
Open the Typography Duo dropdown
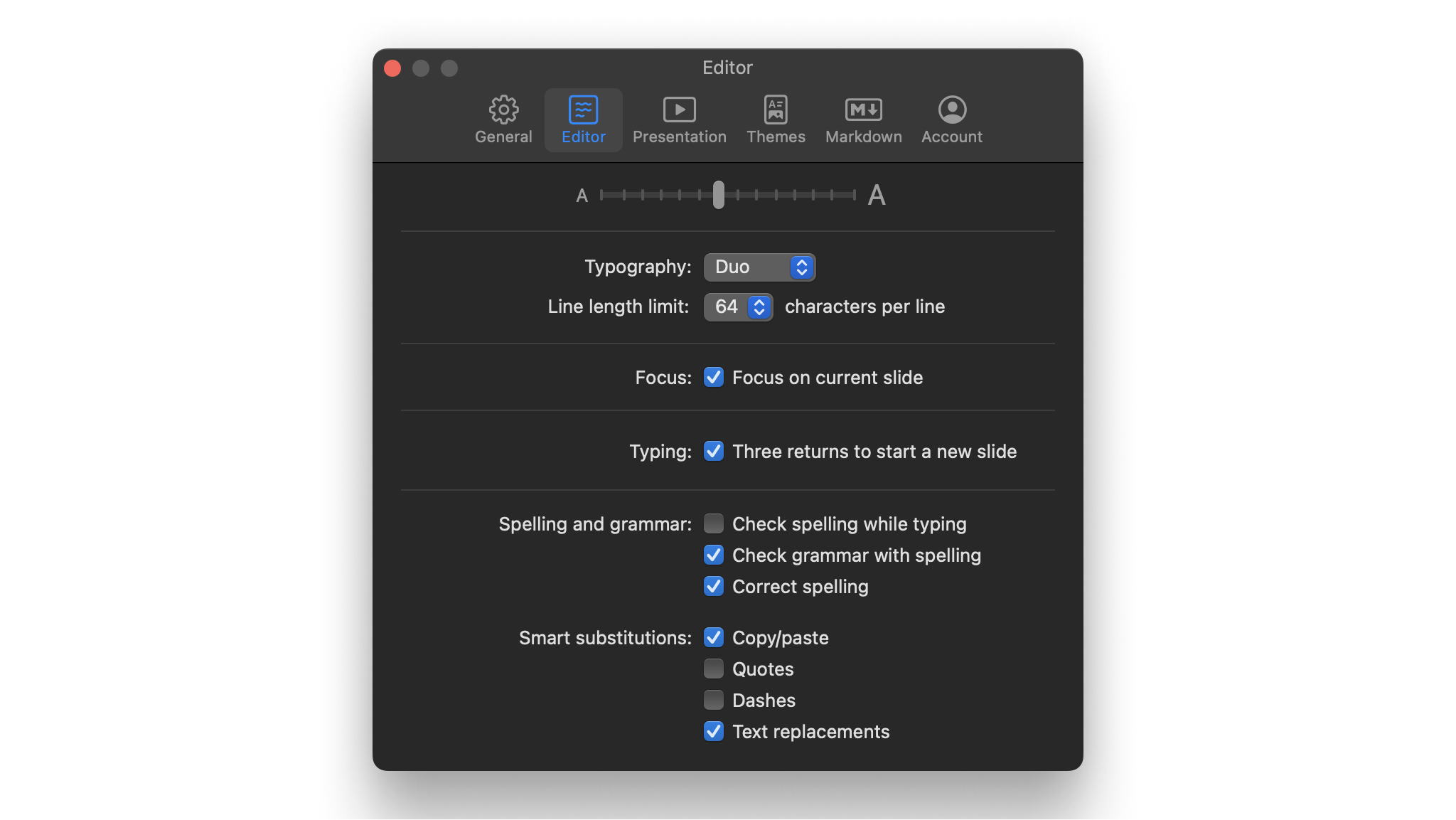[759, 267]
